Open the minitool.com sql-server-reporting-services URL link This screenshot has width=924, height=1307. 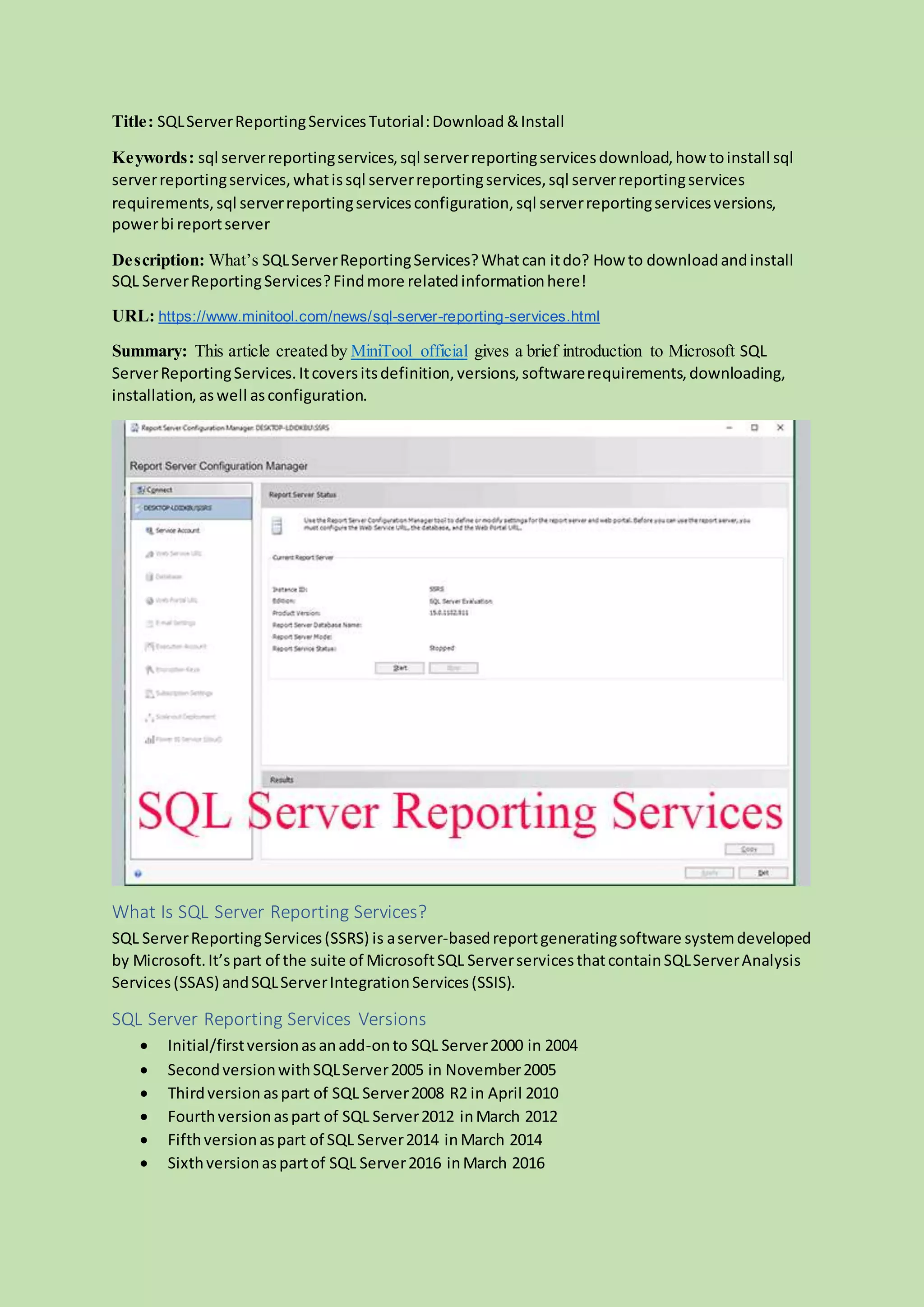click(379, 316)
